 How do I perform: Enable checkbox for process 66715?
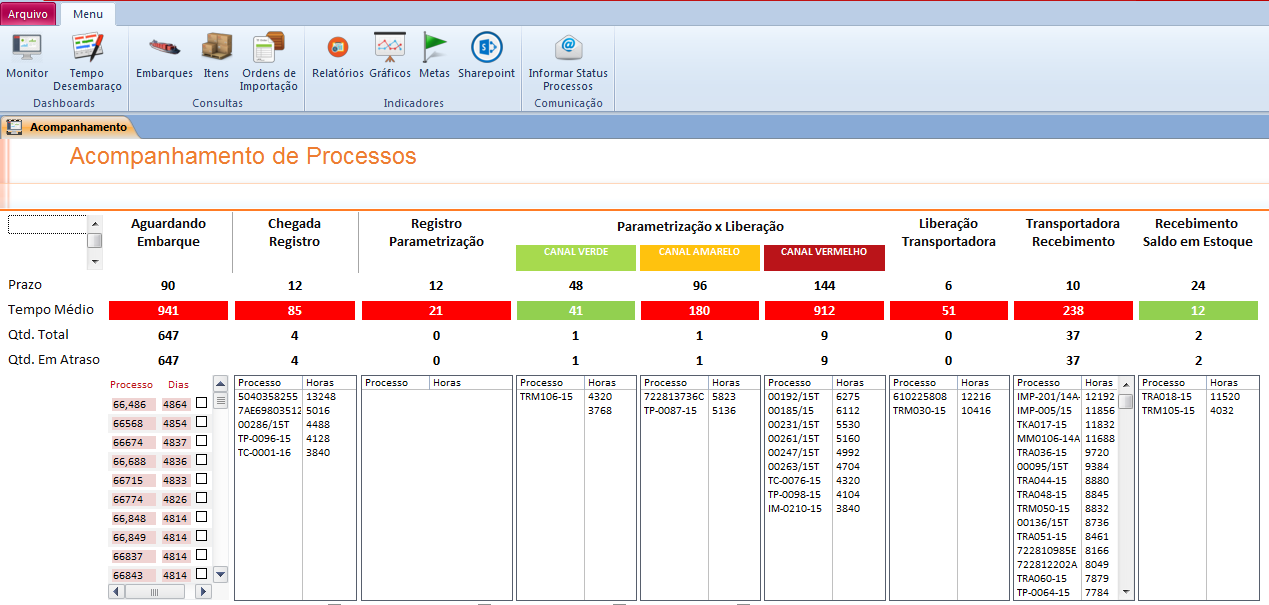click(202, 479)
